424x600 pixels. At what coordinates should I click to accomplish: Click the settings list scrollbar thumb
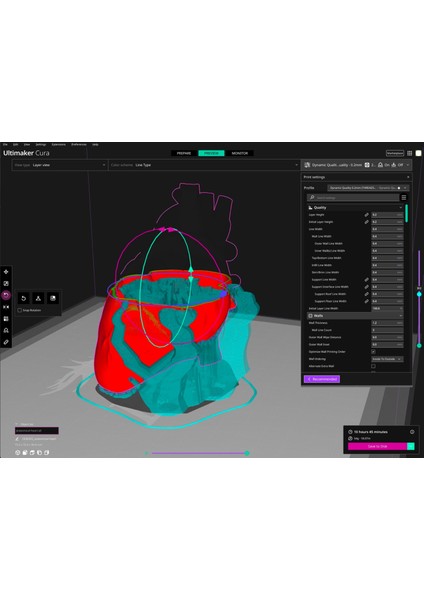(406, 213)
